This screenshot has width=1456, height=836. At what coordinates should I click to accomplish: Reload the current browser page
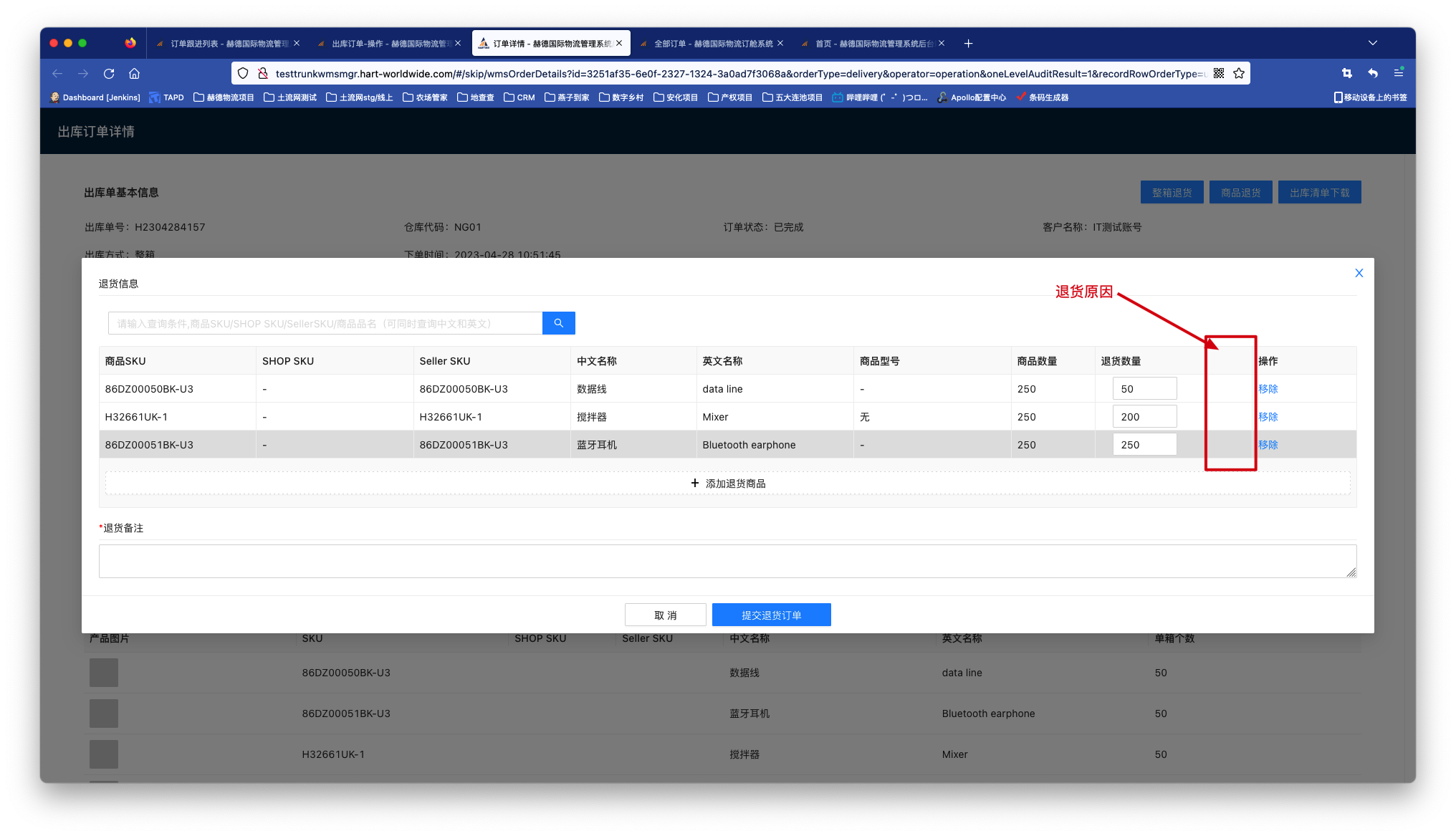(x=109, y=73)
